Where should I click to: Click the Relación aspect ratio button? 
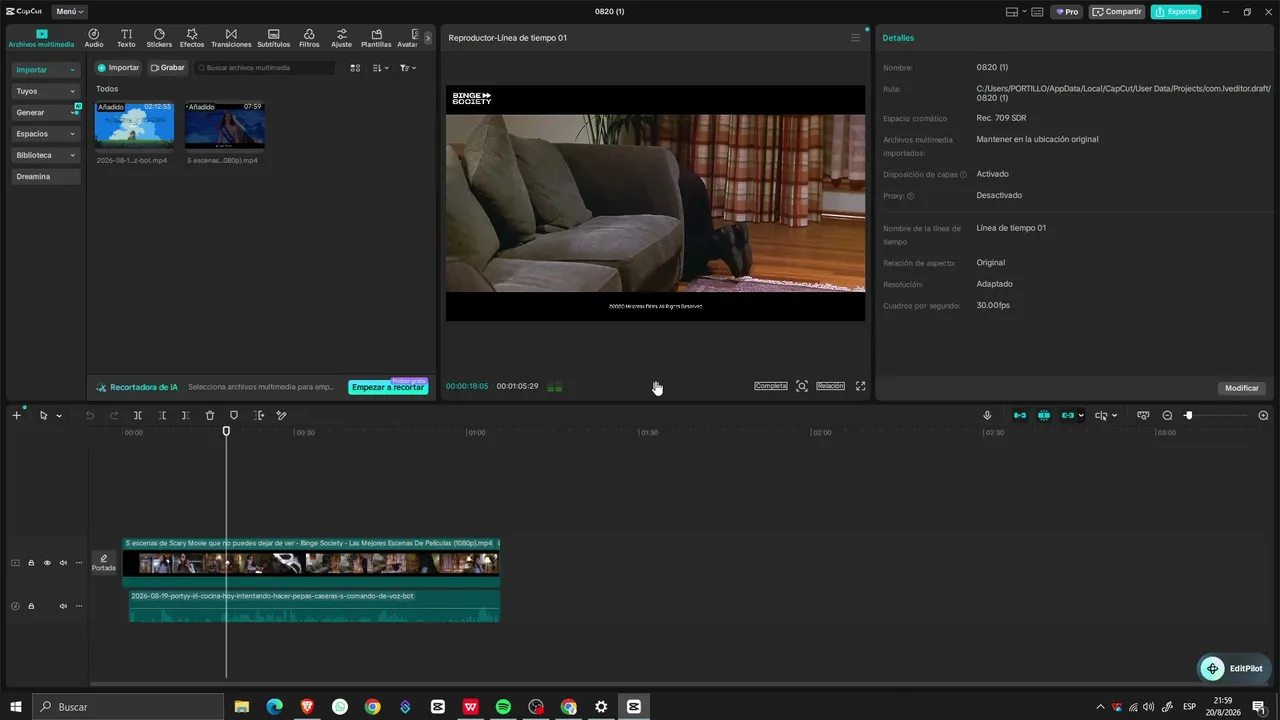pyautogui.click(x=830, y=386)
